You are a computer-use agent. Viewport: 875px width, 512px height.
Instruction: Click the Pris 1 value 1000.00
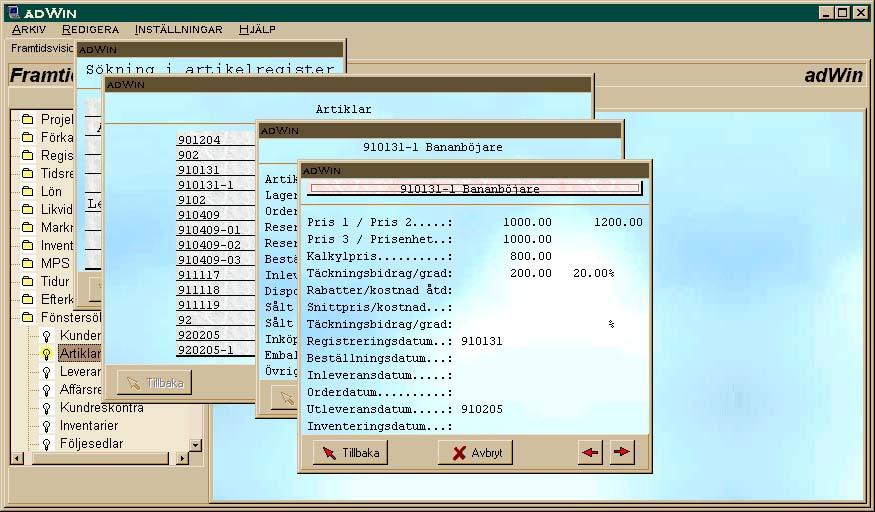pyautogui.click(x=527, y=222)
